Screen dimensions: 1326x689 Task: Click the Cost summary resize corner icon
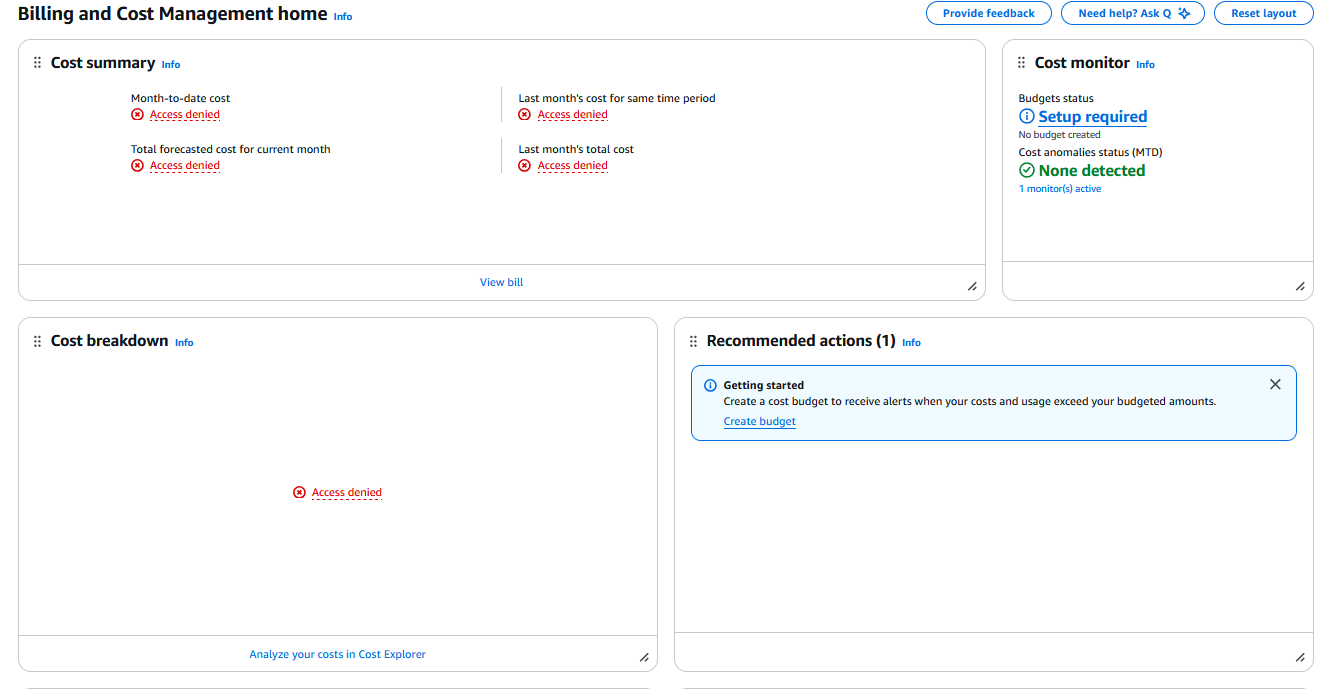pos(972,286)
